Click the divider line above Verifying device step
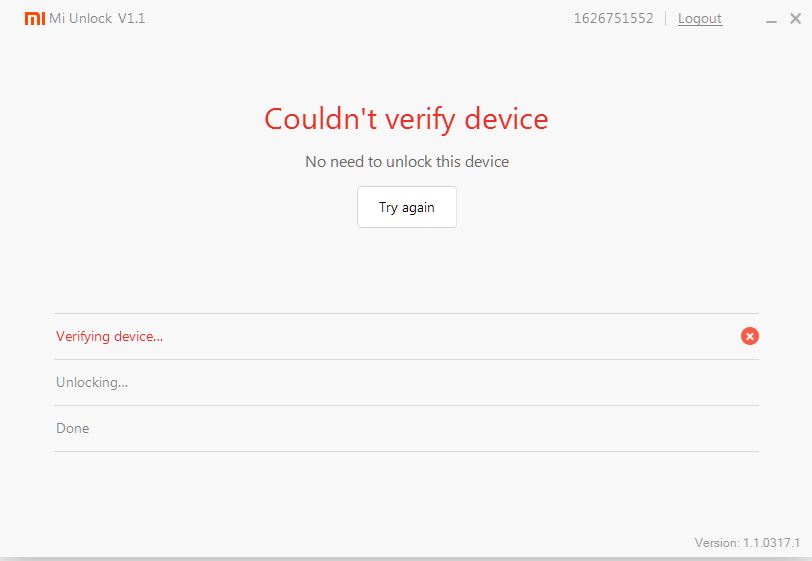This screenshot has width=812, height=561. point(406,313)
